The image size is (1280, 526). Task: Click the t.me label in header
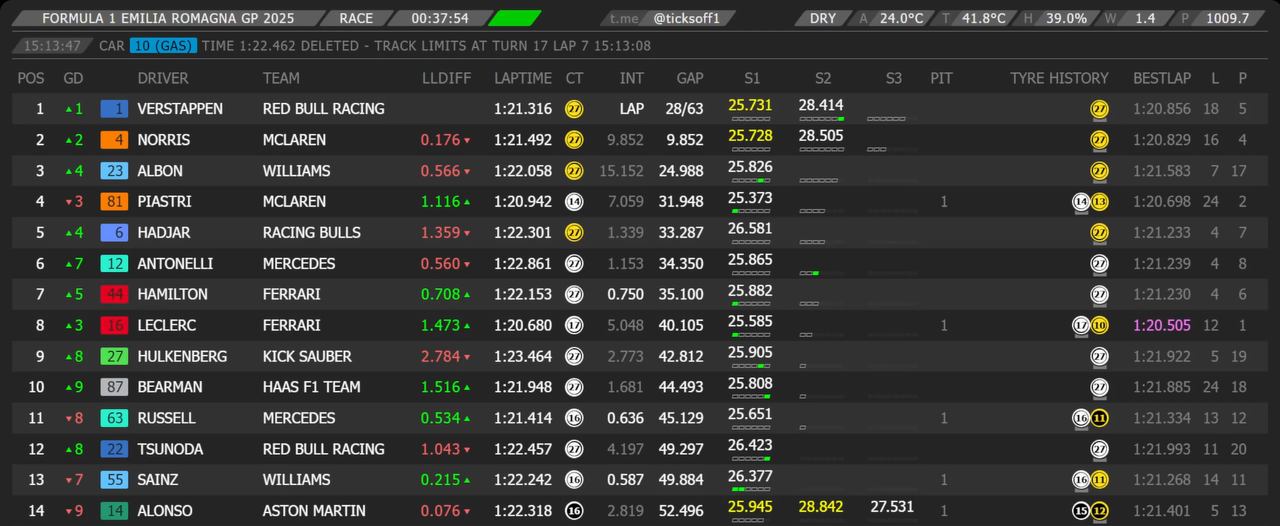point(624,18)
